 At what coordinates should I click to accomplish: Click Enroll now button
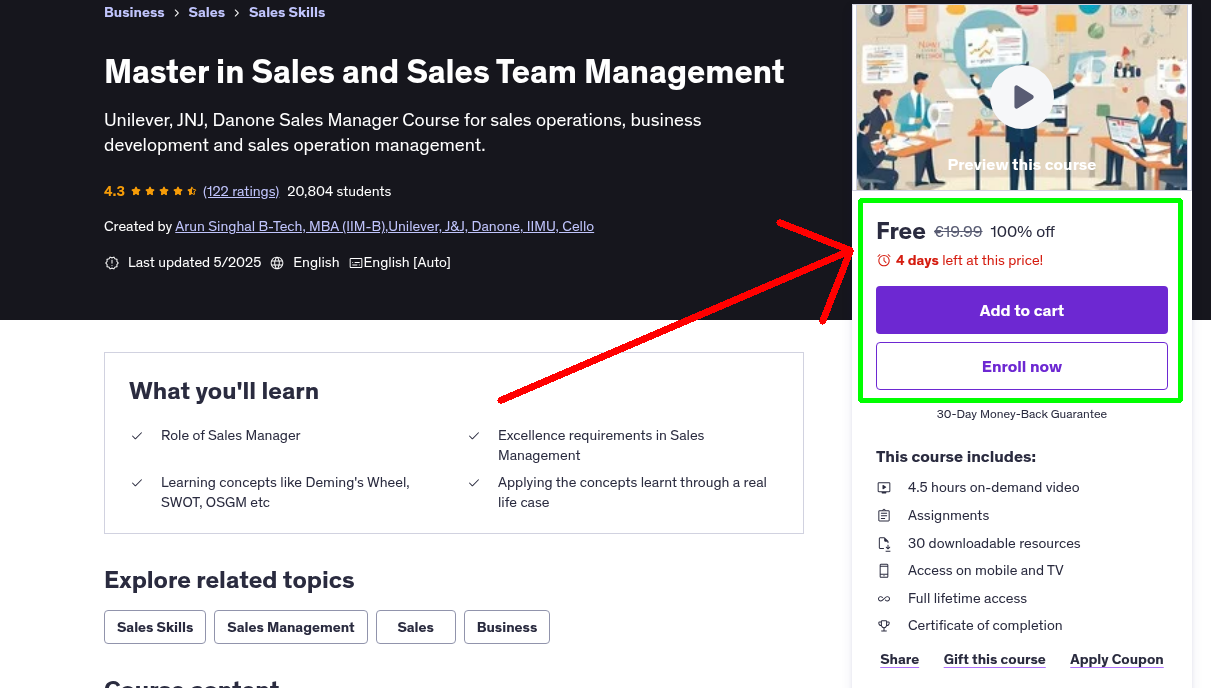coord(1022,366)
